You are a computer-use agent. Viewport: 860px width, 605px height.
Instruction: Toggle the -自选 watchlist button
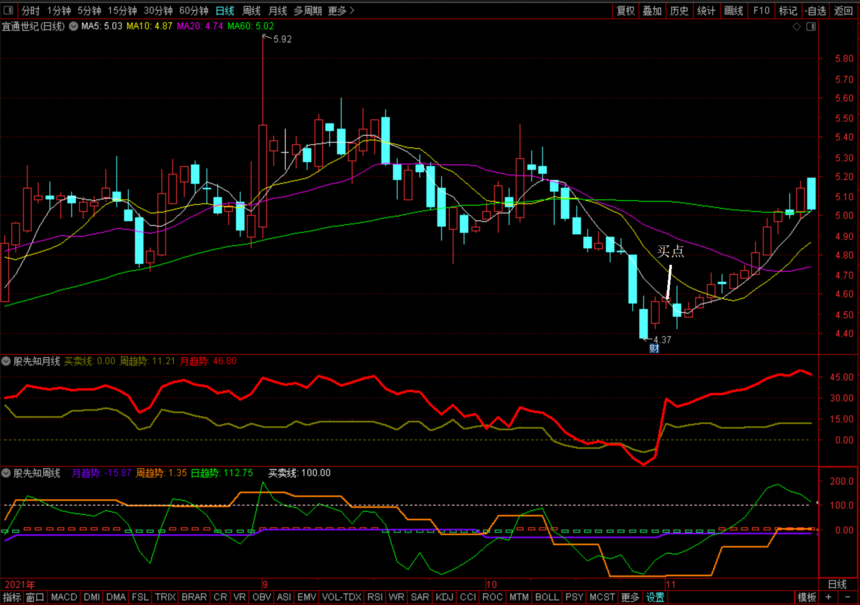click(x=816, y=10)
